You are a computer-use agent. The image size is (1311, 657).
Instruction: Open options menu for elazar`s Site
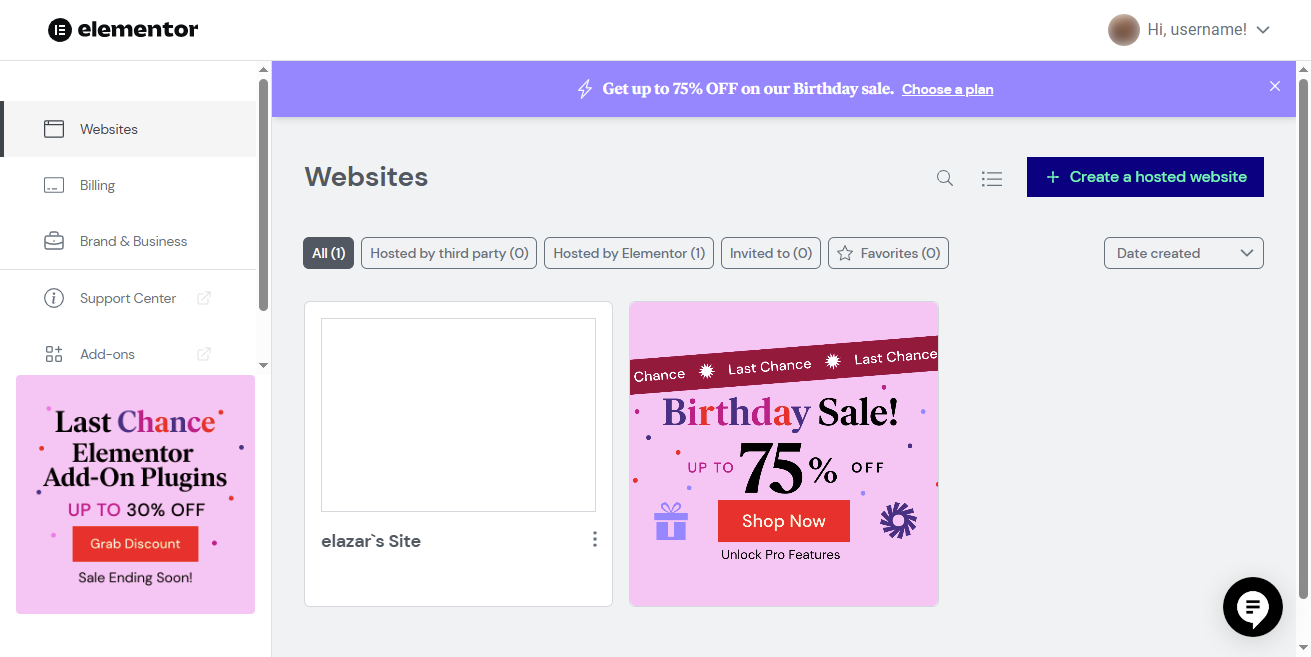595,538
